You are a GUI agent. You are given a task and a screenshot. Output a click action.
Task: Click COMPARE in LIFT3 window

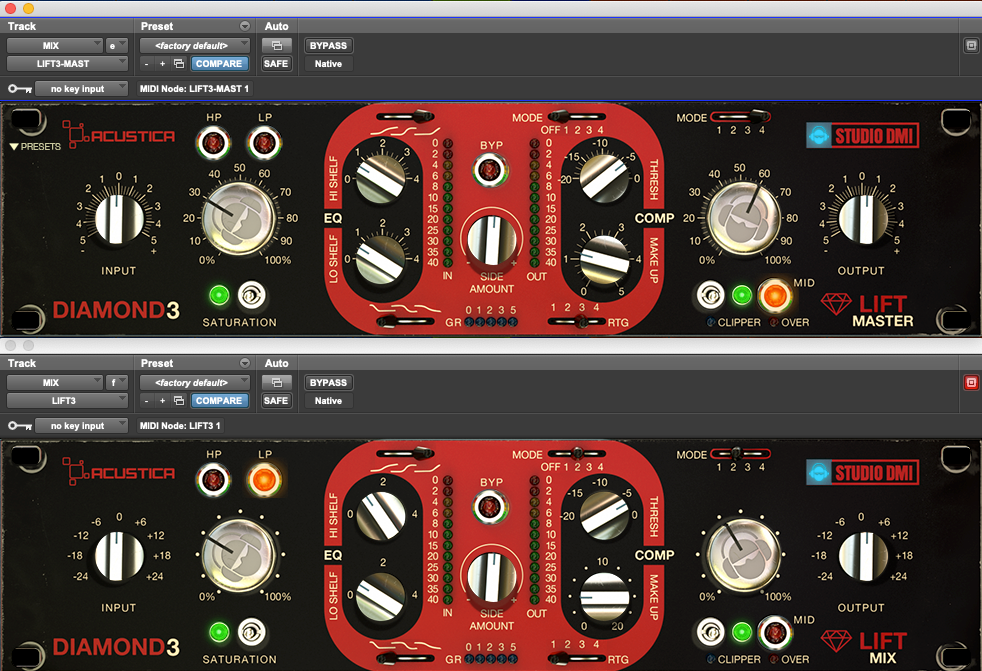[219, 401]
